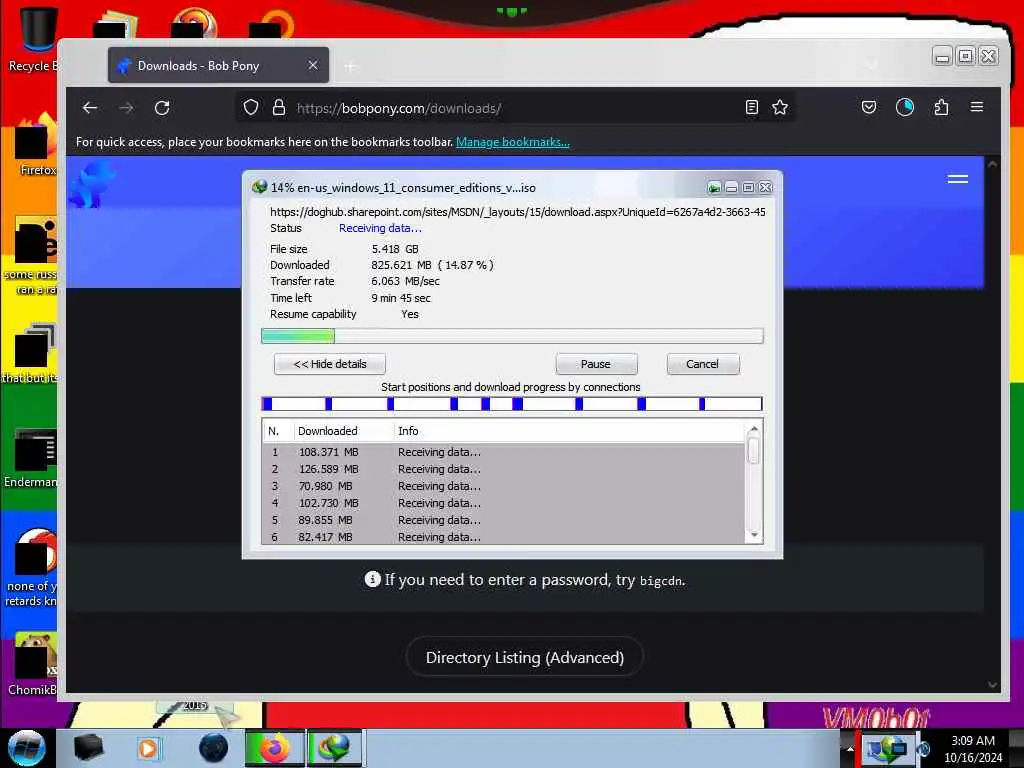Click the page scrollbar down arrow

pos(992,684)
